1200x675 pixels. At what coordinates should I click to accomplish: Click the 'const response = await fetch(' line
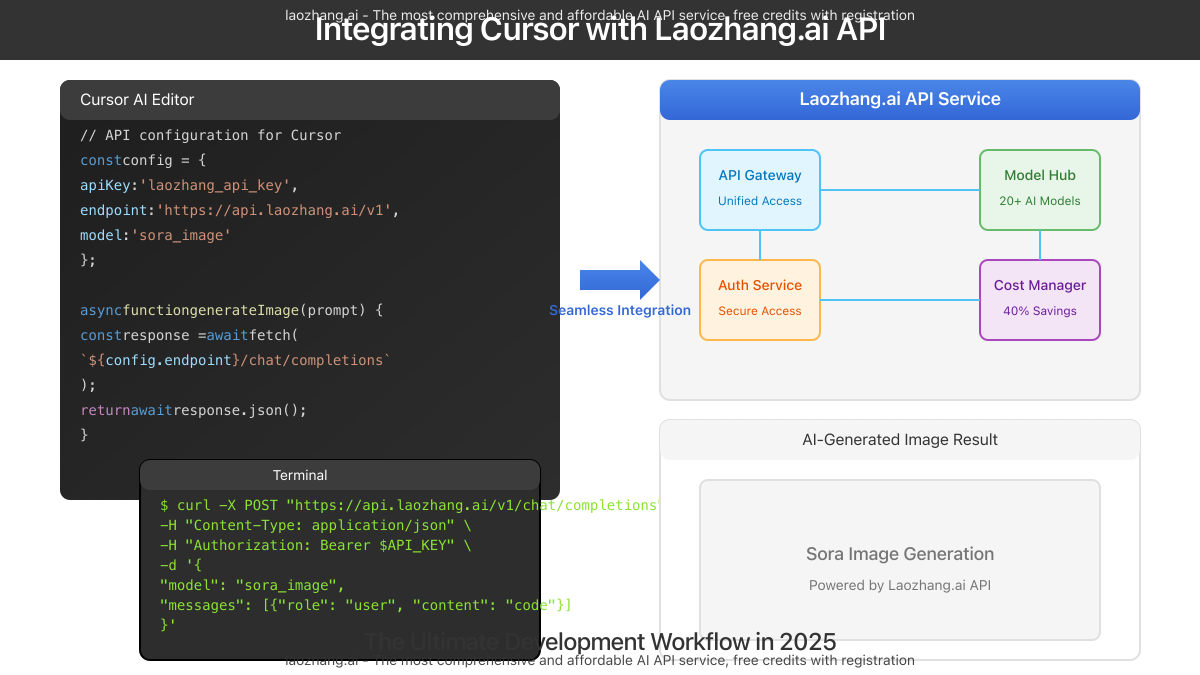pyautogui.click(x=189, y=335)
